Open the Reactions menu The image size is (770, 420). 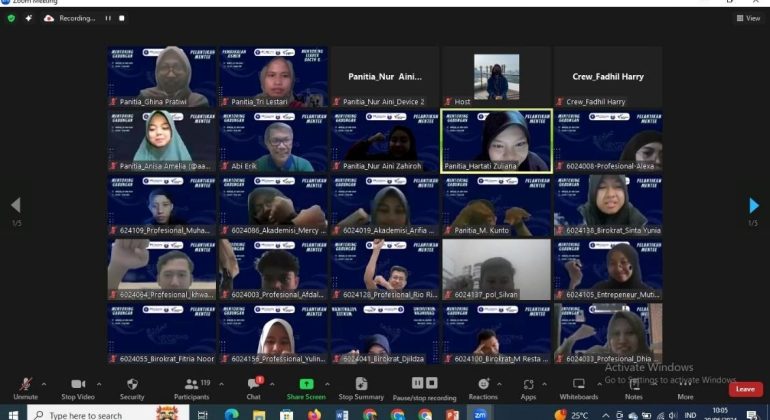483,389
